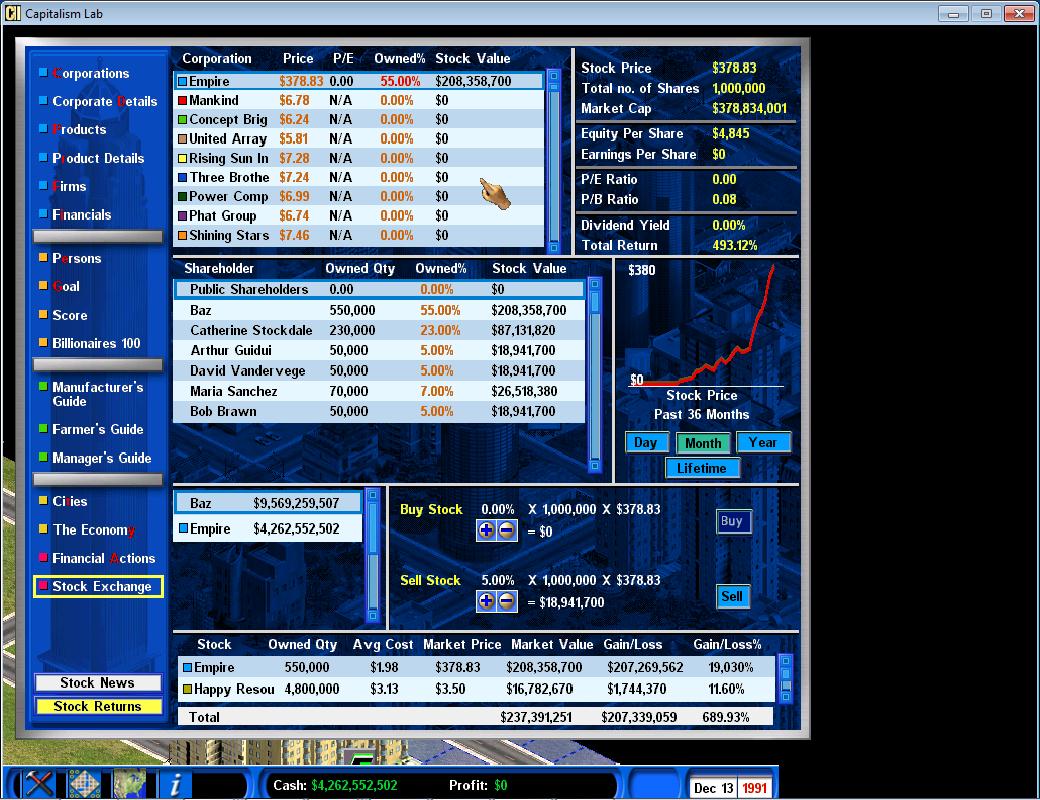Click the Stock News button
This screenshot has width=1040, height=800.
click(x=98, y=683)
